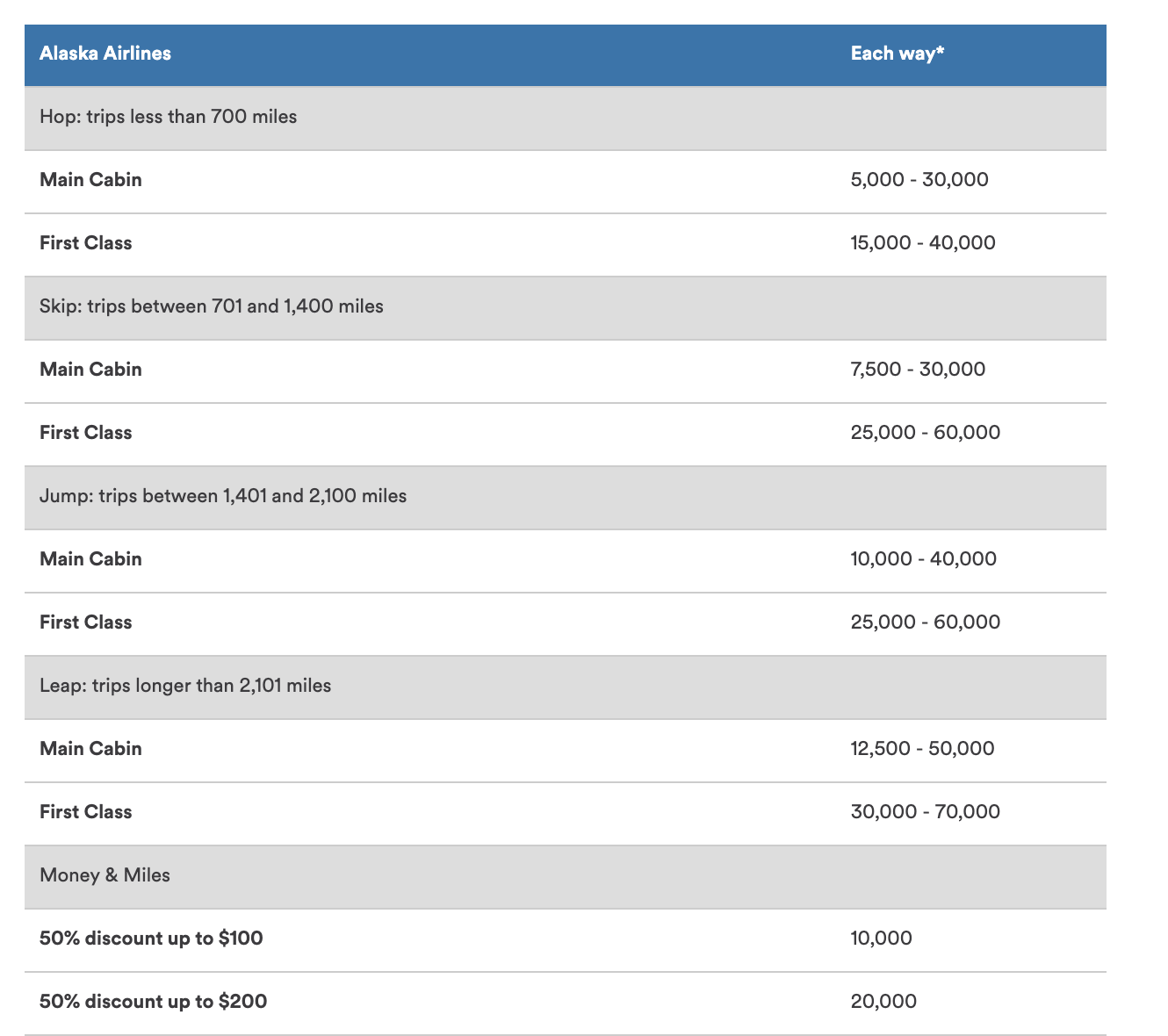Click First Class label in Skip section
This screenshot has height=1036, width=1168.
(86, 433)
